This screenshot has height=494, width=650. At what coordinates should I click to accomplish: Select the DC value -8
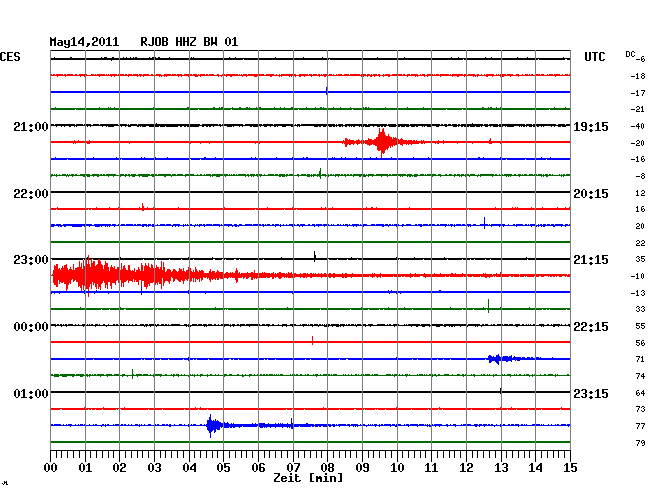tap(640, 177)
